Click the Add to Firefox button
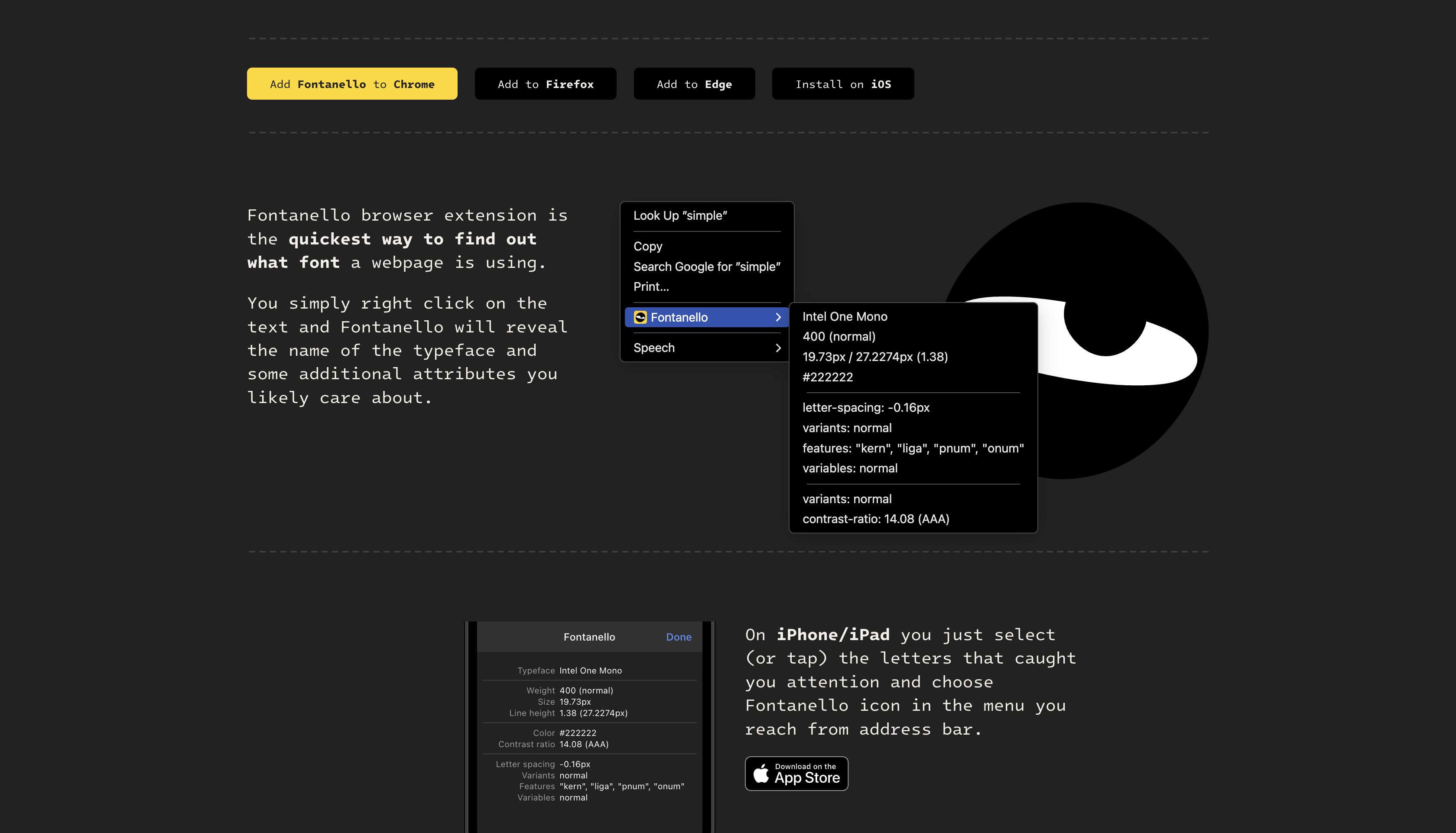Screen dimensions: 1456x833 pos(545,84)
